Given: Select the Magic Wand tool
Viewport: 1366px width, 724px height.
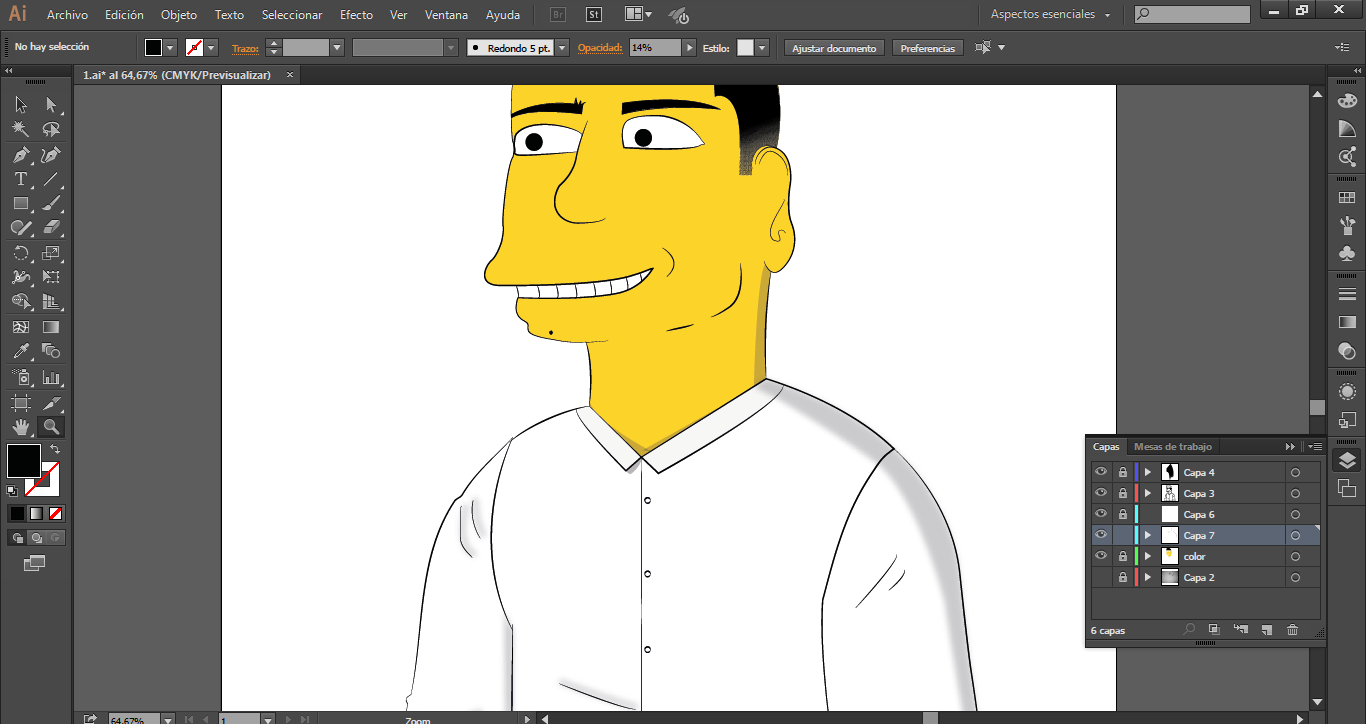Looking at the screenshot, I should point(20,129).
